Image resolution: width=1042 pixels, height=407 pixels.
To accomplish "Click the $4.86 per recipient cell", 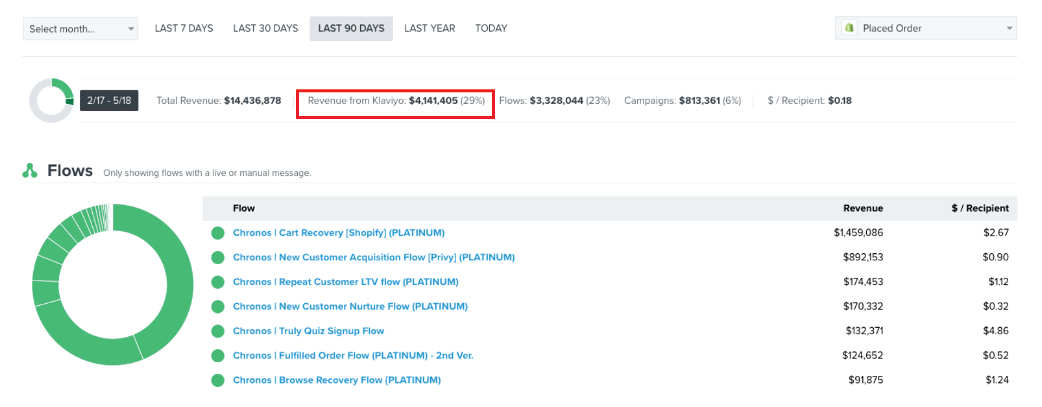I will [997, 331].
